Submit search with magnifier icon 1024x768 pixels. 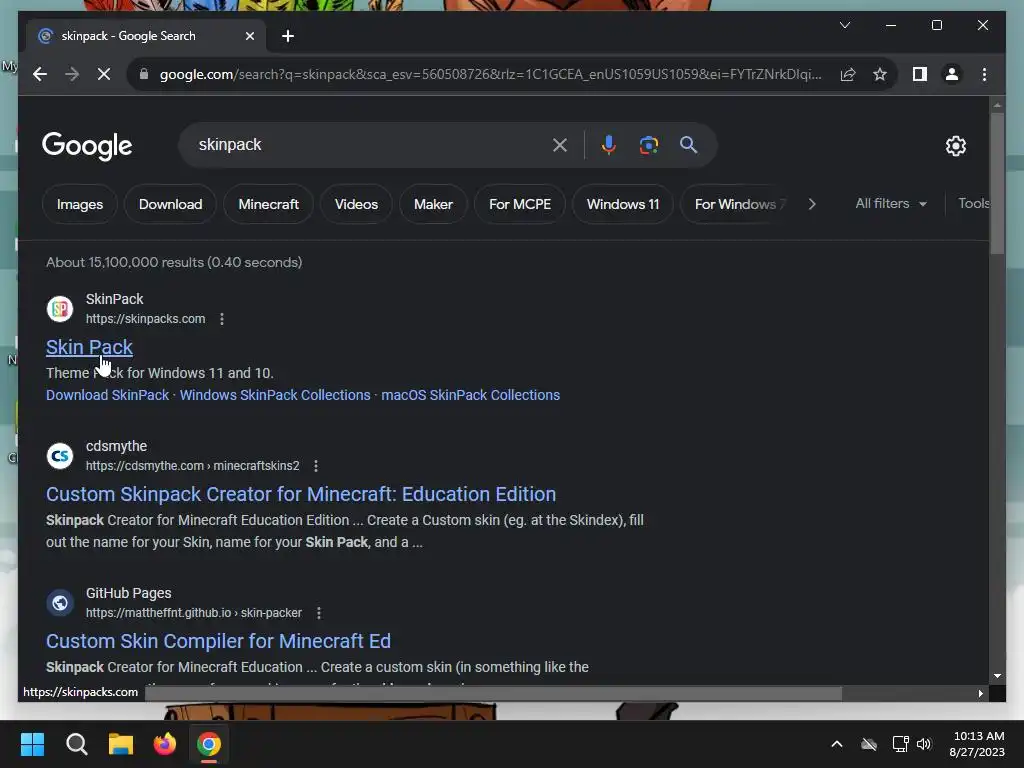[x=688, y=145]
